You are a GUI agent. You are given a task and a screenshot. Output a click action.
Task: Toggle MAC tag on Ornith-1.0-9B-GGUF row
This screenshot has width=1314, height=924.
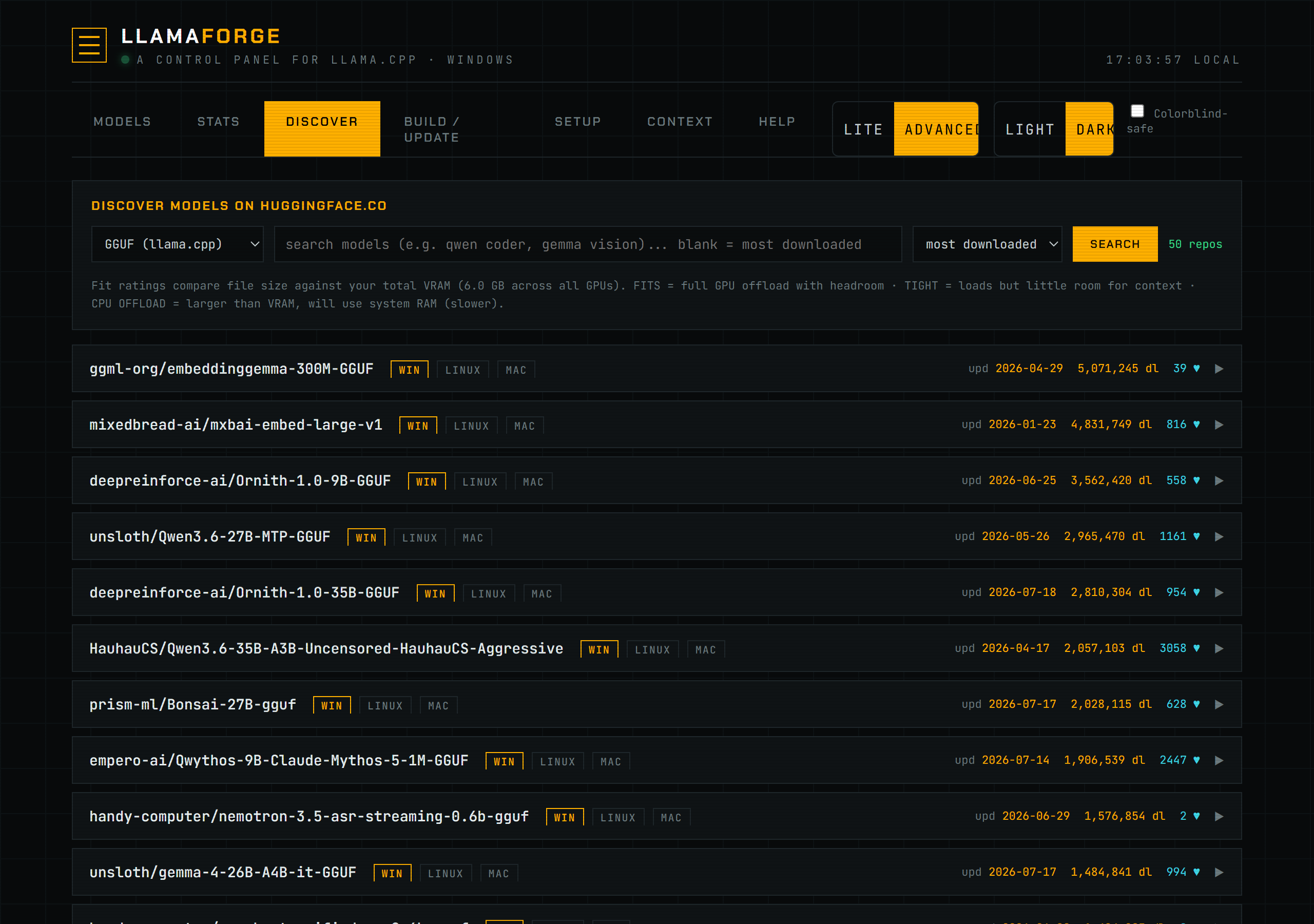click(x=533, y=482)
